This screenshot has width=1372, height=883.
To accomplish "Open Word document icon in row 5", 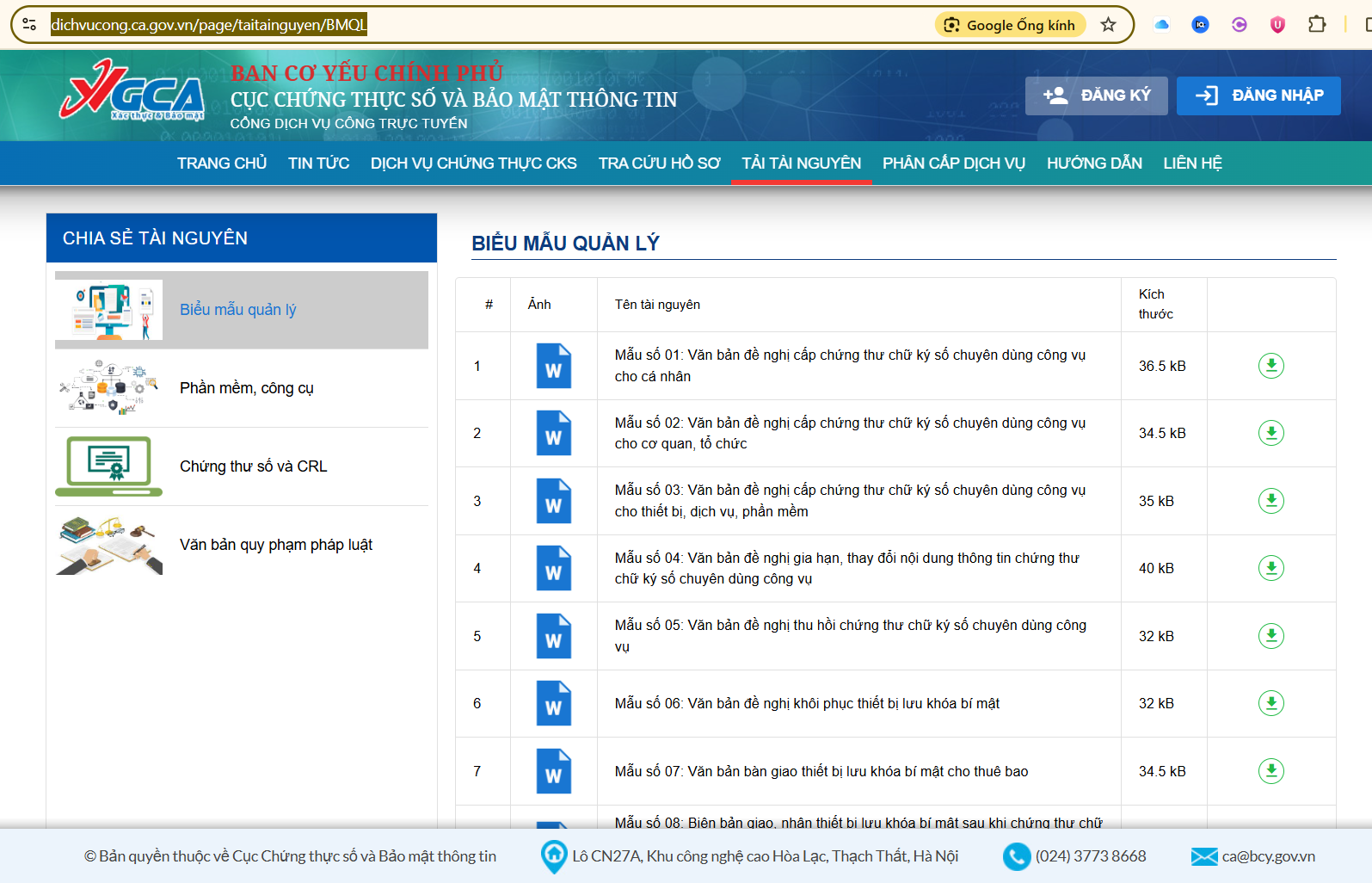I will point(553,636).
